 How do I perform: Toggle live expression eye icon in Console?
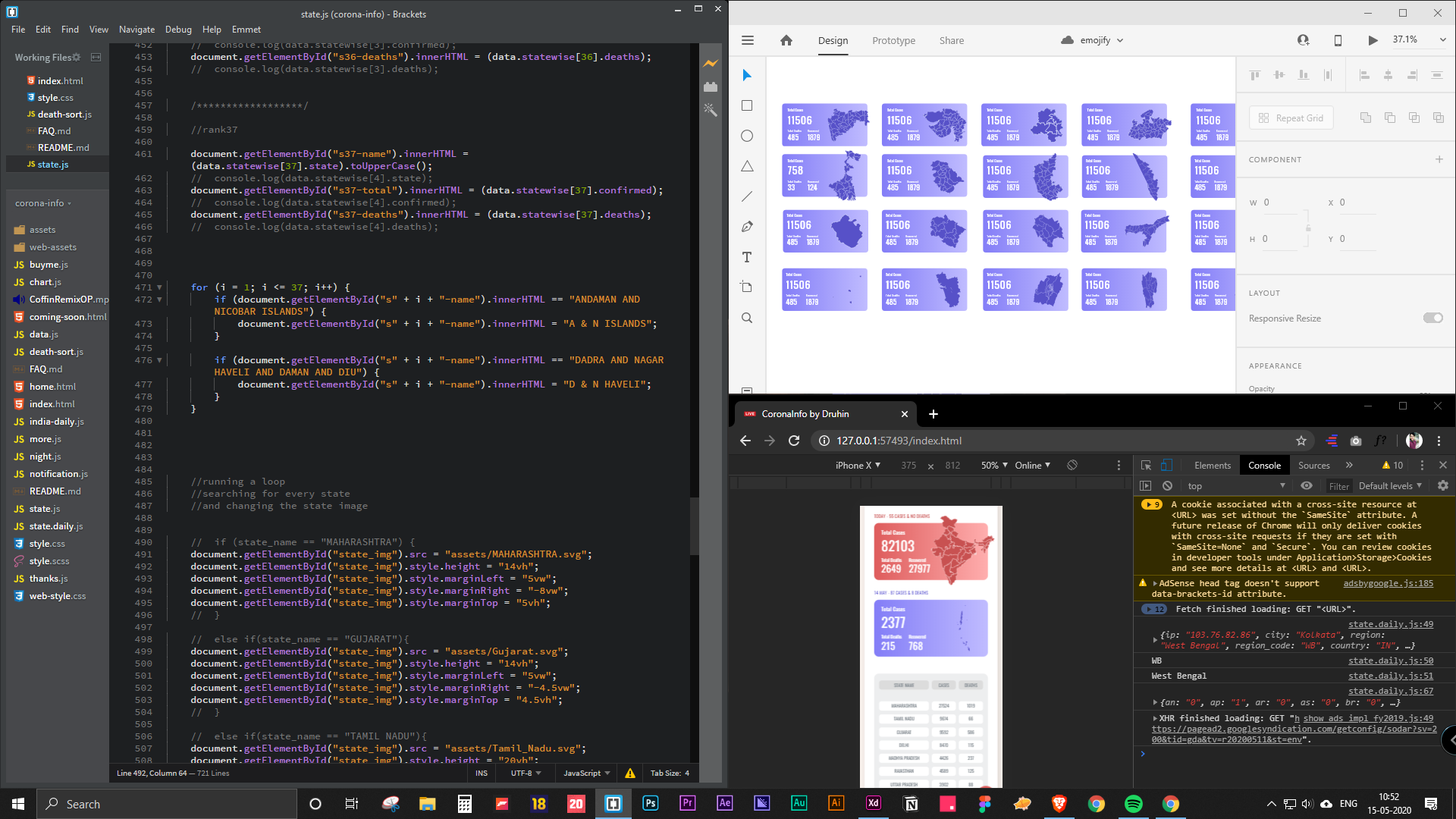pos(1306,486)
